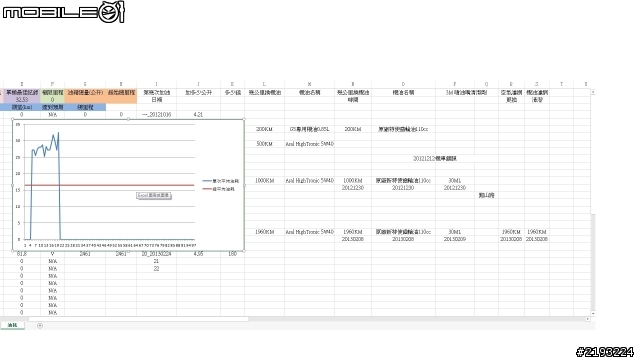Click the horizontal scrollbar right arrow
Image resolution: width=640 pixels, height=360 pixels.
pyautogui.click(x=587, y=319)
